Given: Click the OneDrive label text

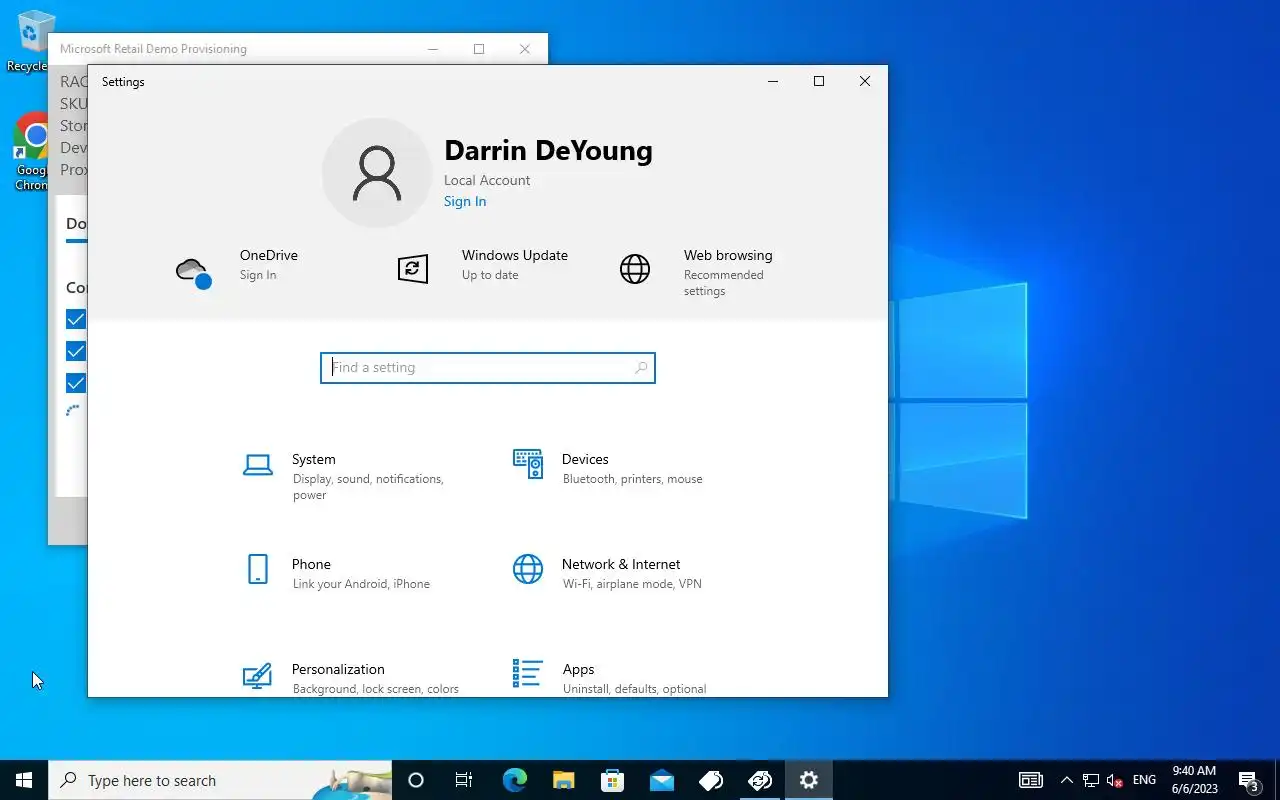Looking at the screenshot, I should [269, 255].
